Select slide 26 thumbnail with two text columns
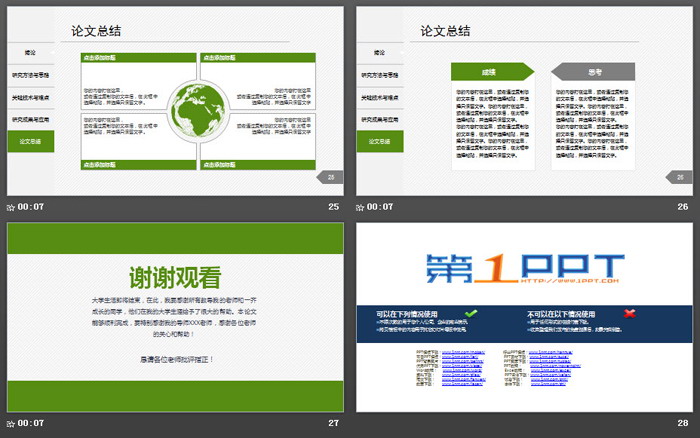The width and height of the screenshot is (700, 438). [524, 101]
